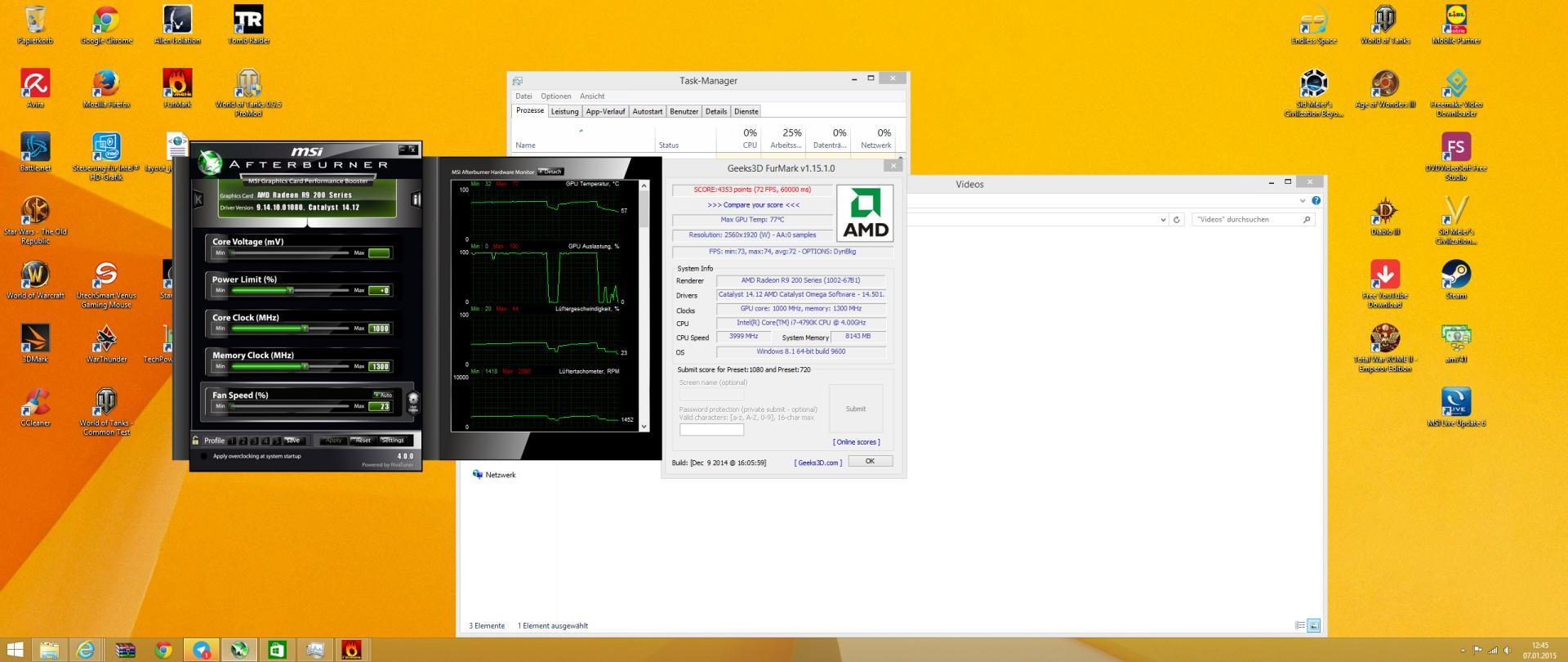Viewport: 1568px width, 662px height.
Task: Launch World of Warcraft from the desktop
Action: pyautogui.click(x=35, y=280)
